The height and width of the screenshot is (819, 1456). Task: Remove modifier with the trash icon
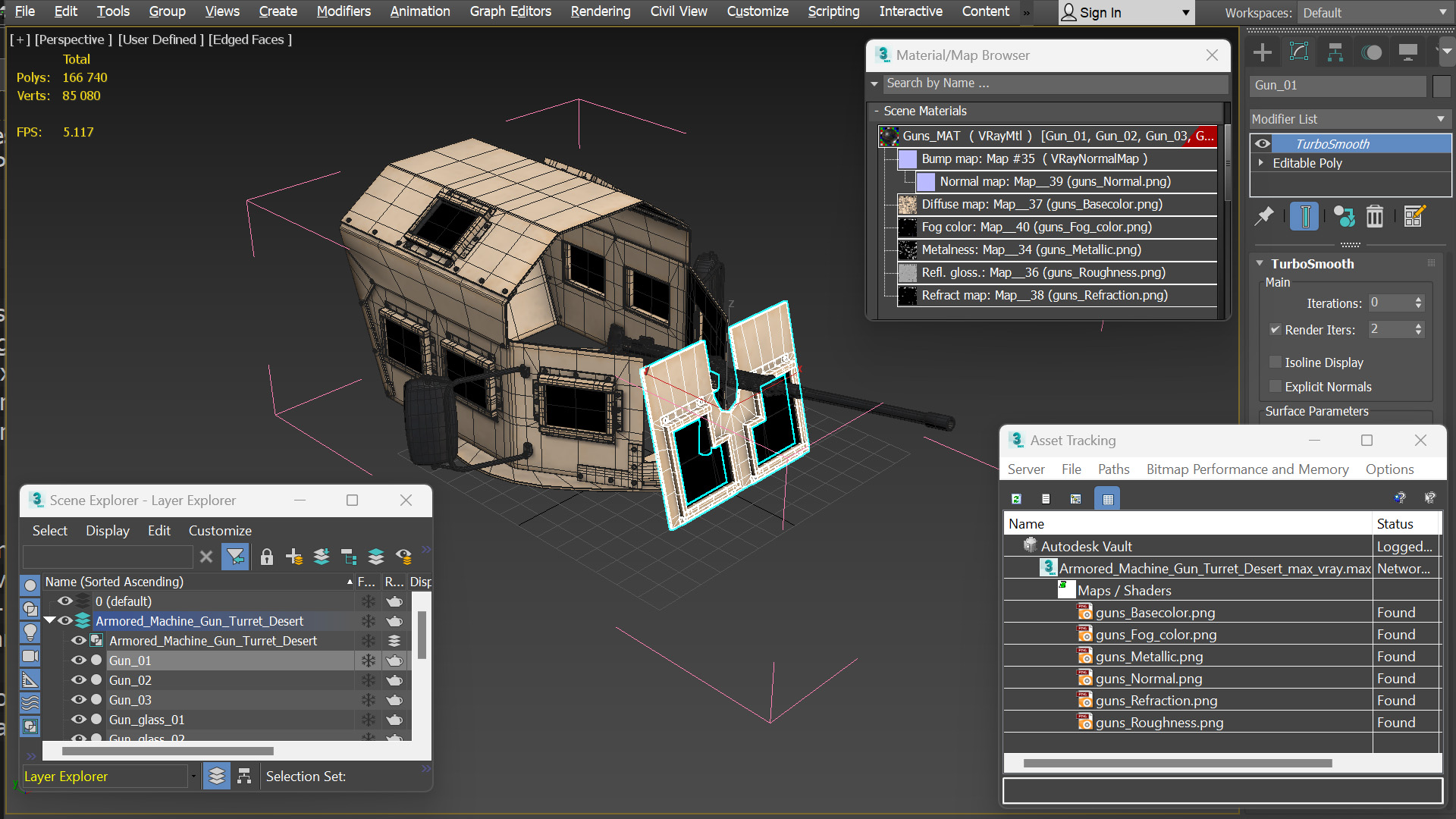click(x=1375, y=217)
